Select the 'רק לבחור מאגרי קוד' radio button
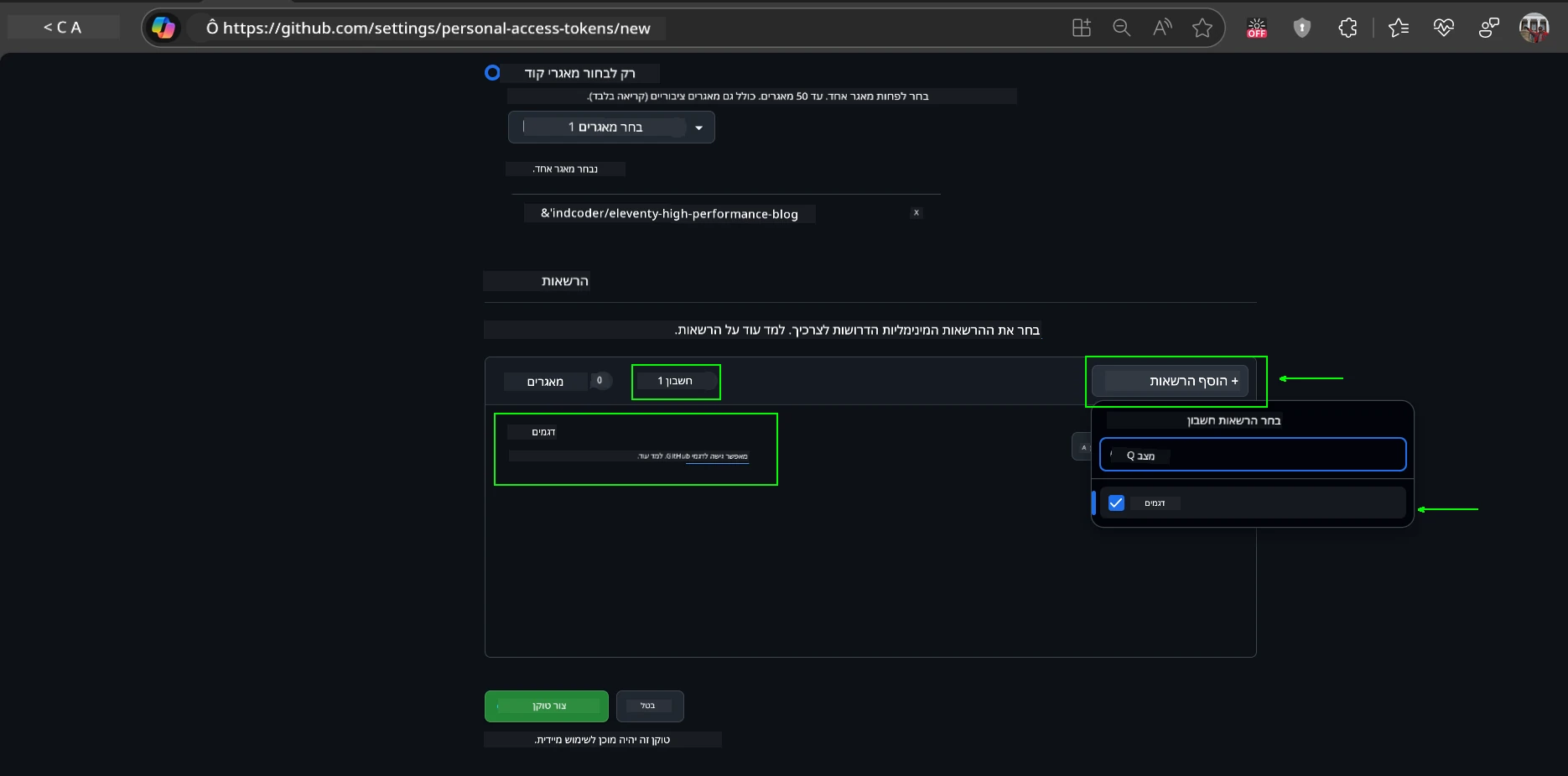The width and height of the screenshot is (1568, 776). coord(492,73)
